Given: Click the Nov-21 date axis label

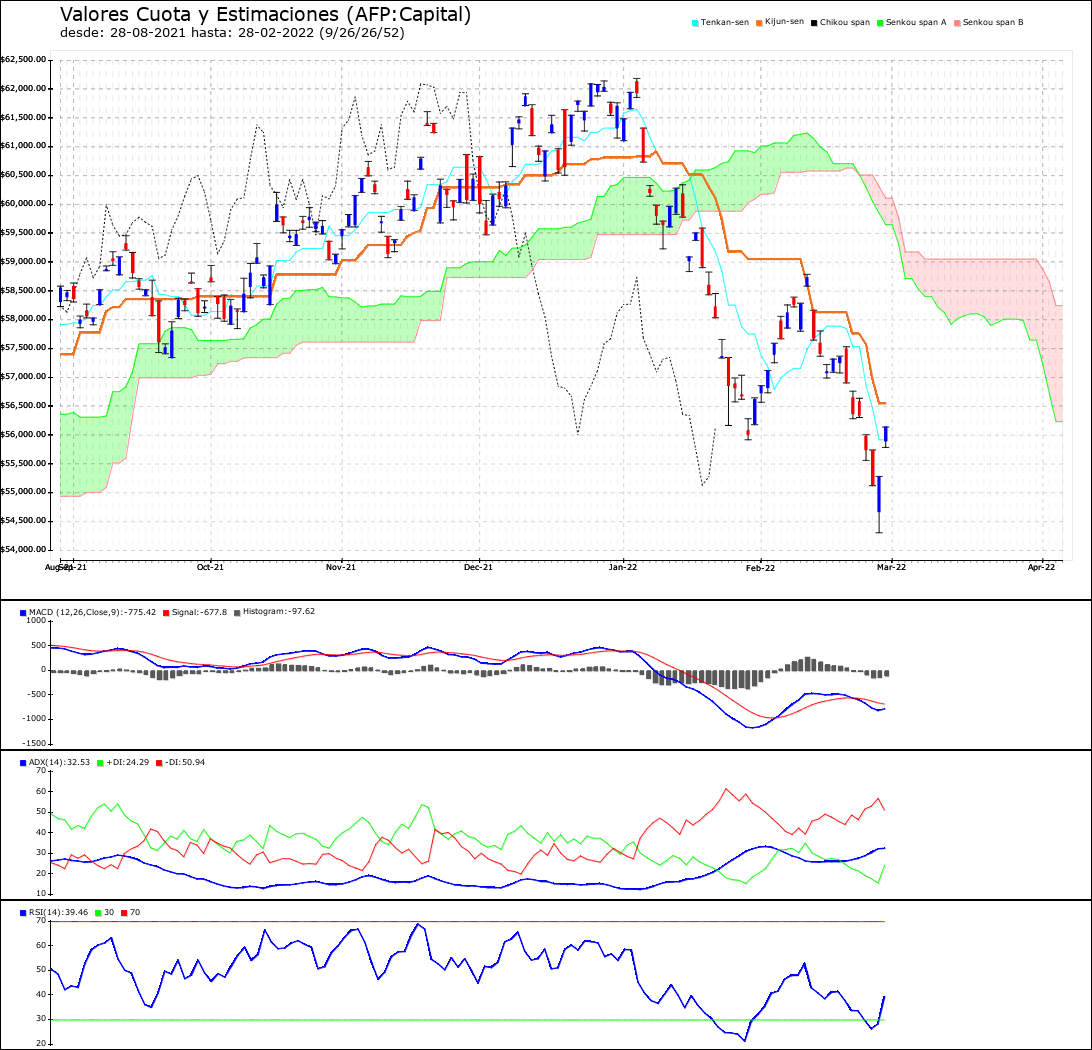Looking at the screenshot, I should 341,567.
